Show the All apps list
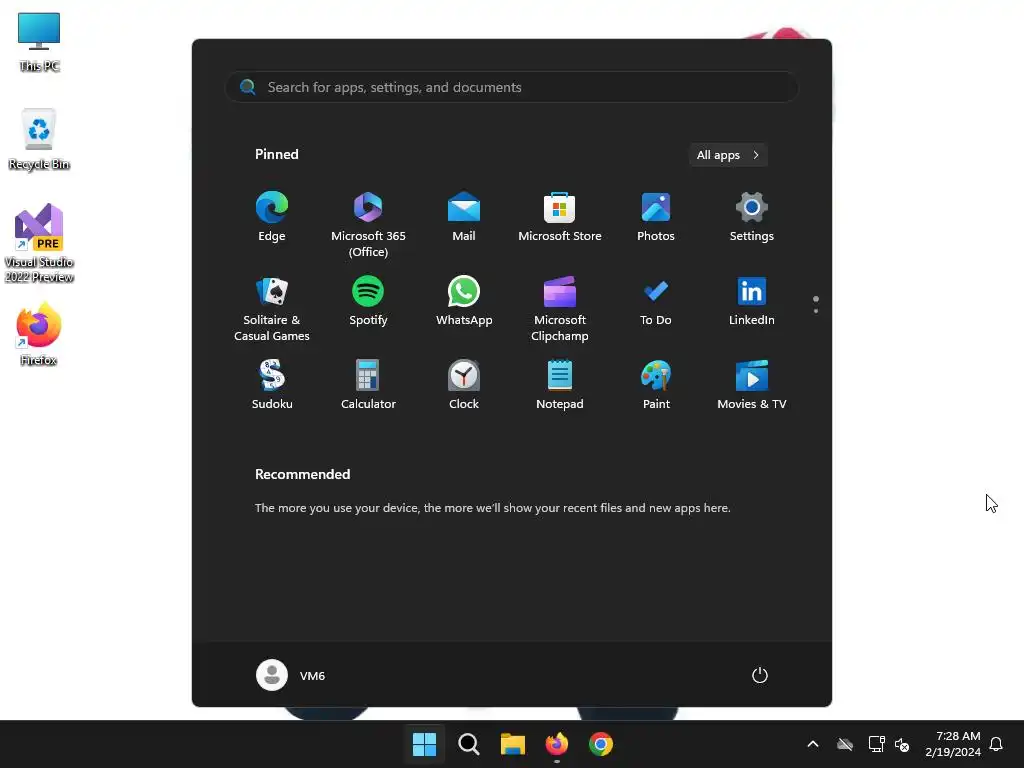The image size is (1024, 768). pyautogui.click(x=728, y=155)
